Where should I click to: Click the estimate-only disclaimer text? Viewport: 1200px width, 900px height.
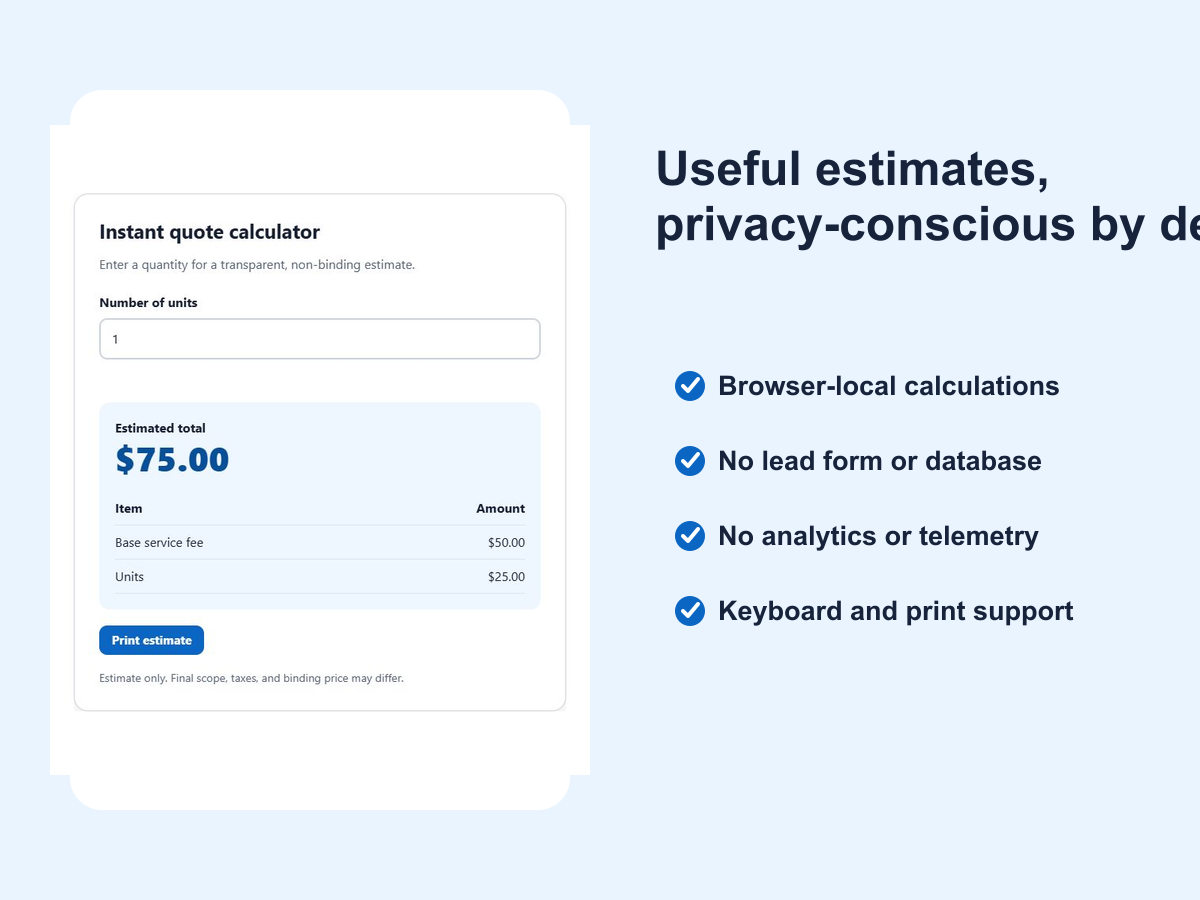(251, 678)
